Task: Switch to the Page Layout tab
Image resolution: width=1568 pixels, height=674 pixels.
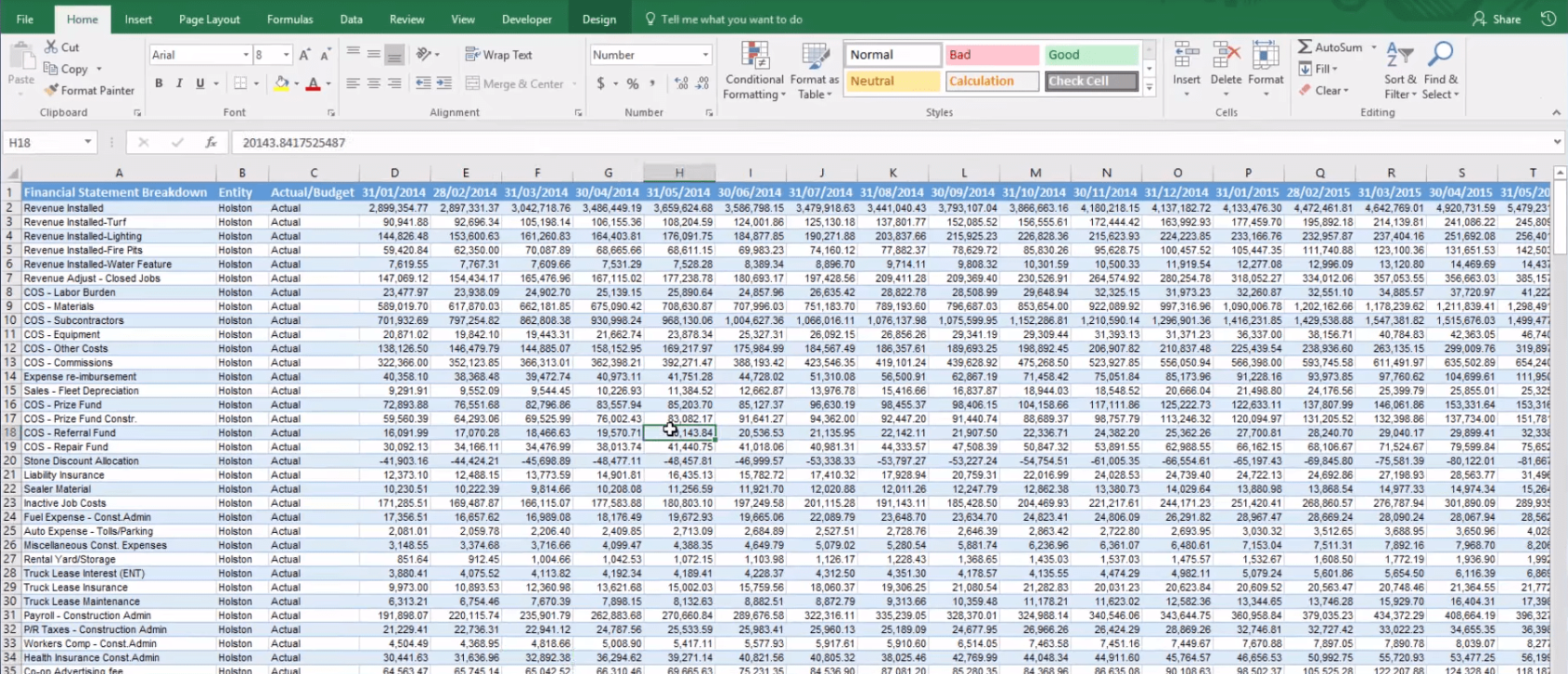Action: pyautogui.click(x=209, y=19)
